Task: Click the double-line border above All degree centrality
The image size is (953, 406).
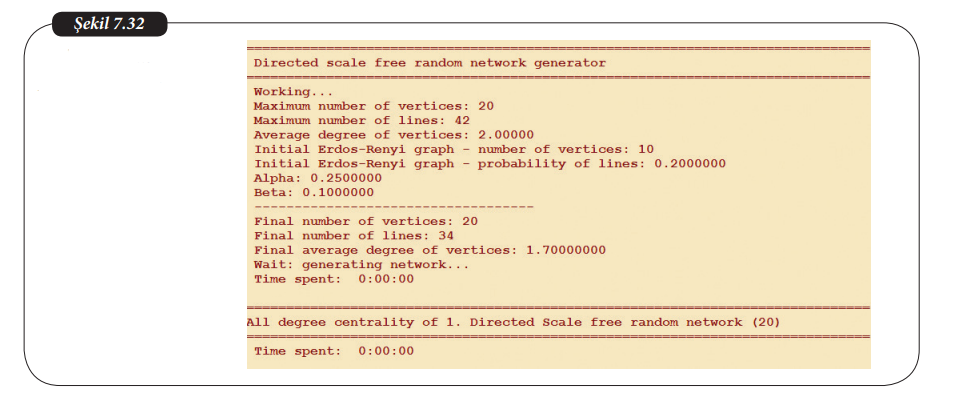Action: point(557,308)
